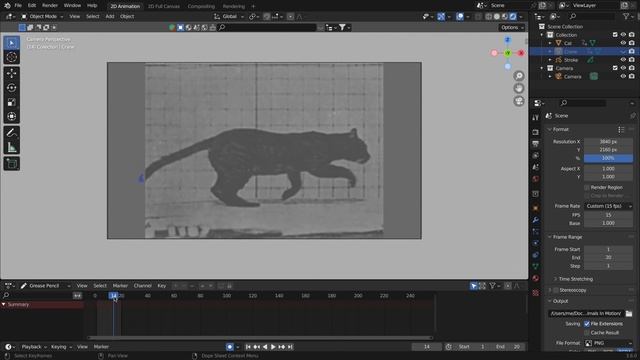Open the Modifiers wrench properties tab

[536, 220]
